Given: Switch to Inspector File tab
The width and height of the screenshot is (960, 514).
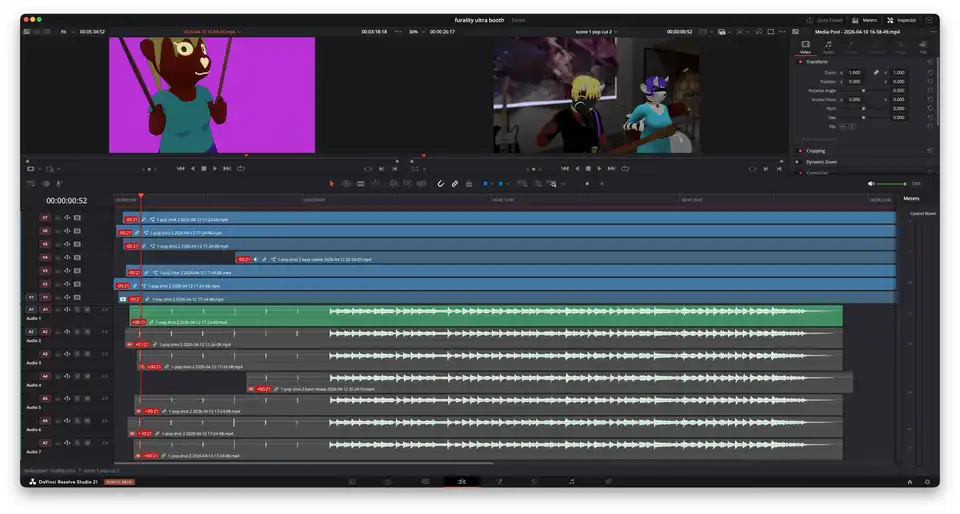Looking at the screenshot, I should [923, 47].
